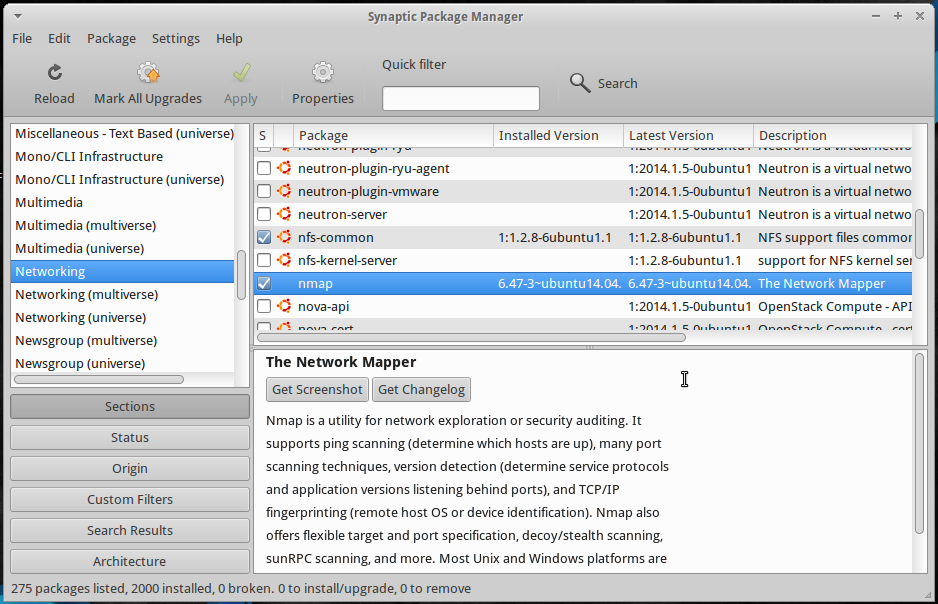Open the Help menu
938x604 pixels.
click(229, 38)
